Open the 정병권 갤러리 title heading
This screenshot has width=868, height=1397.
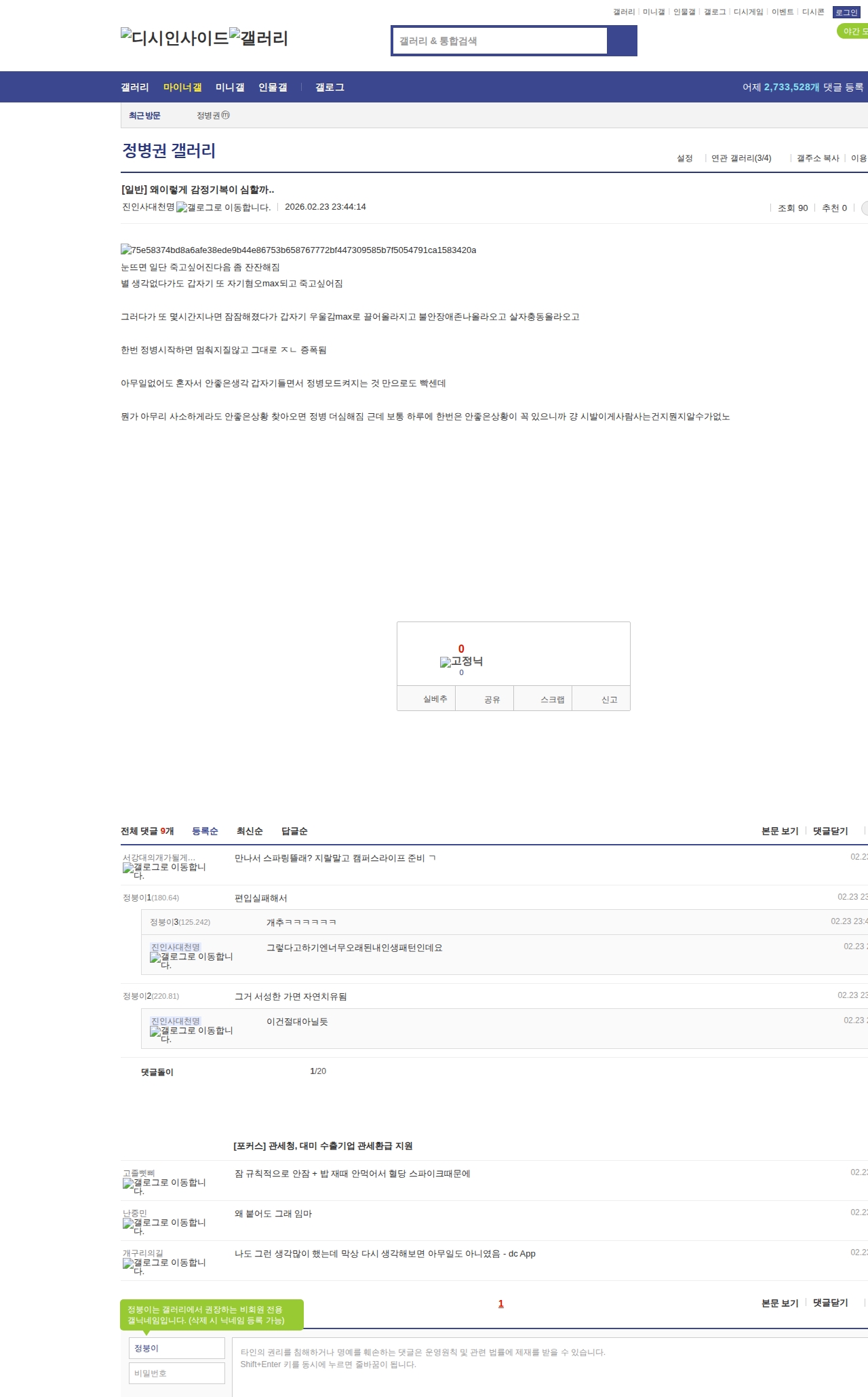click(169, 151)
